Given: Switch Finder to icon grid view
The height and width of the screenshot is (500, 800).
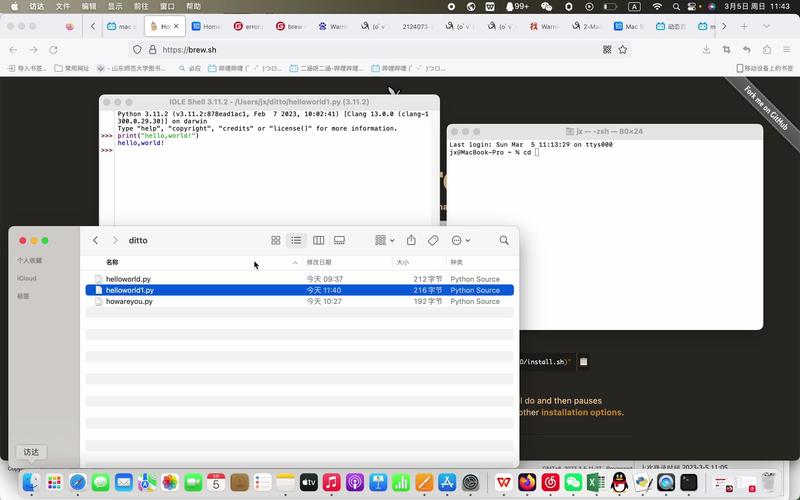Looking at the screenshot, I should click(x=276, y=240).
